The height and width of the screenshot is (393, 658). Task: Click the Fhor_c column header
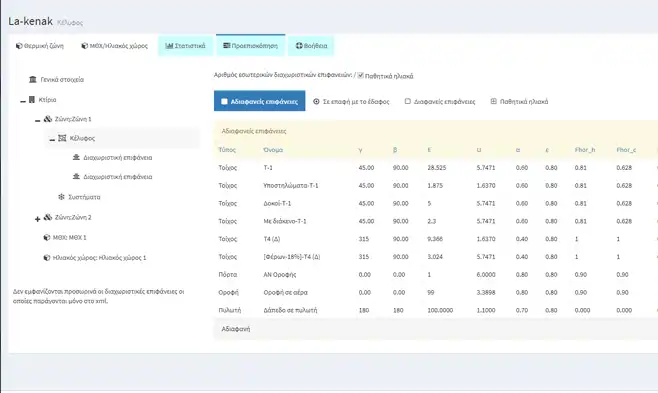pyautogui.click(x=626, y=150)
